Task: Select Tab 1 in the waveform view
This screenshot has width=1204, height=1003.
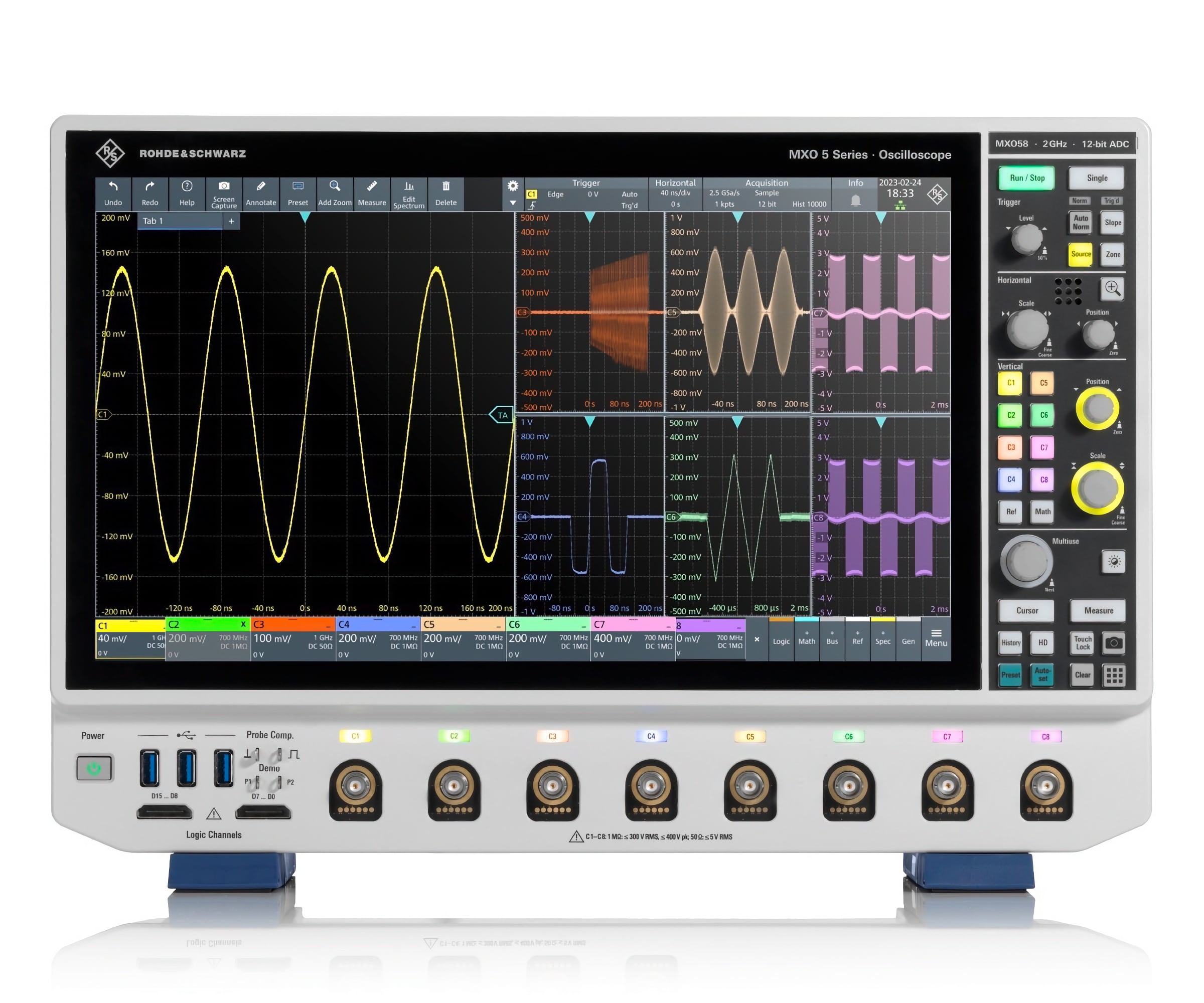Action: [180, 221]
